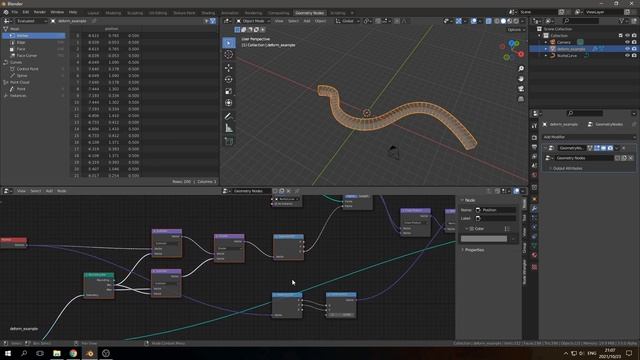Open the Window menu
The height and width of the screenshot is (360, 640).
click(x=57, y=12)
